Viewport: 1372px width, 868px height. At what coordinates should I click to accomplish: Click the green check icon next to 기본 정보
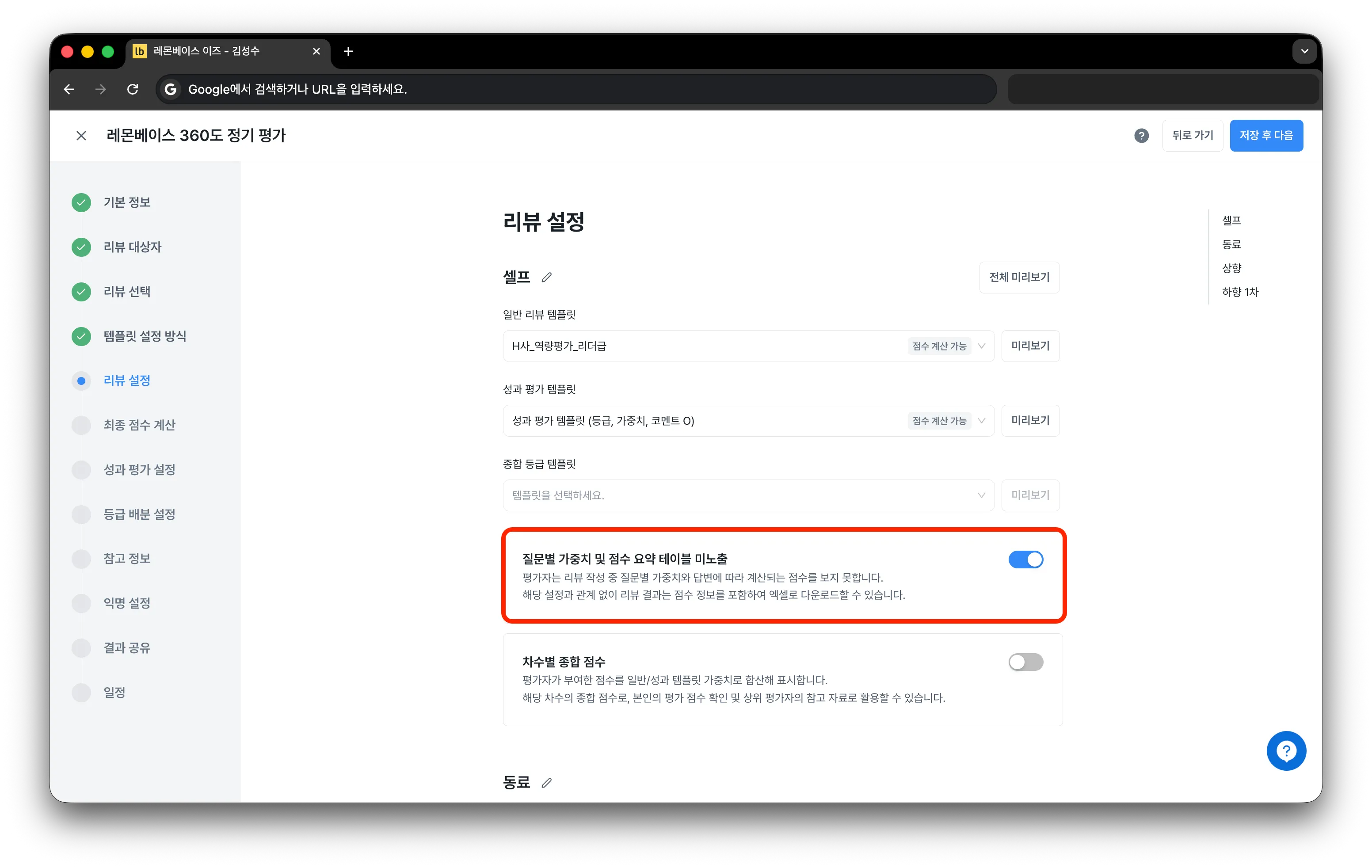tap(81, 202)
